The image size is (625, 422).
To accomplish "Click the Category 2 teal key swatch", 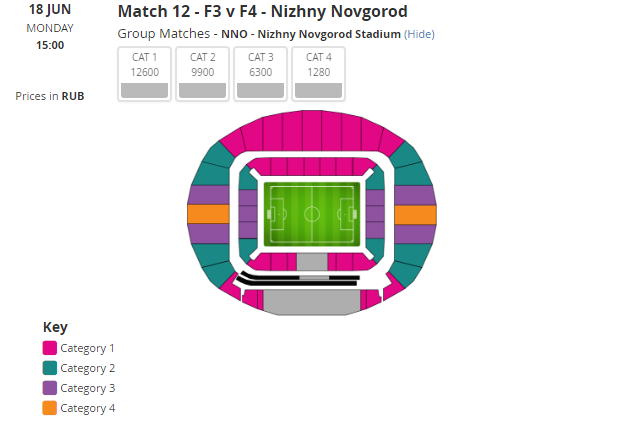I will pyautogui.click(x=50, y=368).
